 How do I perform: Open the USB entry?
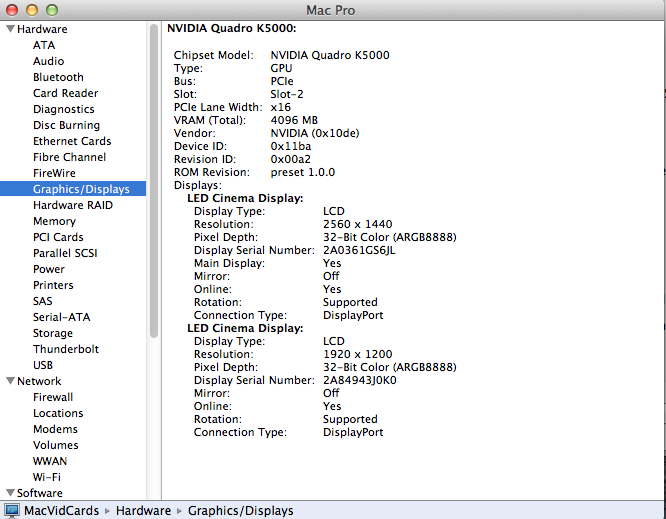point(43,365)
